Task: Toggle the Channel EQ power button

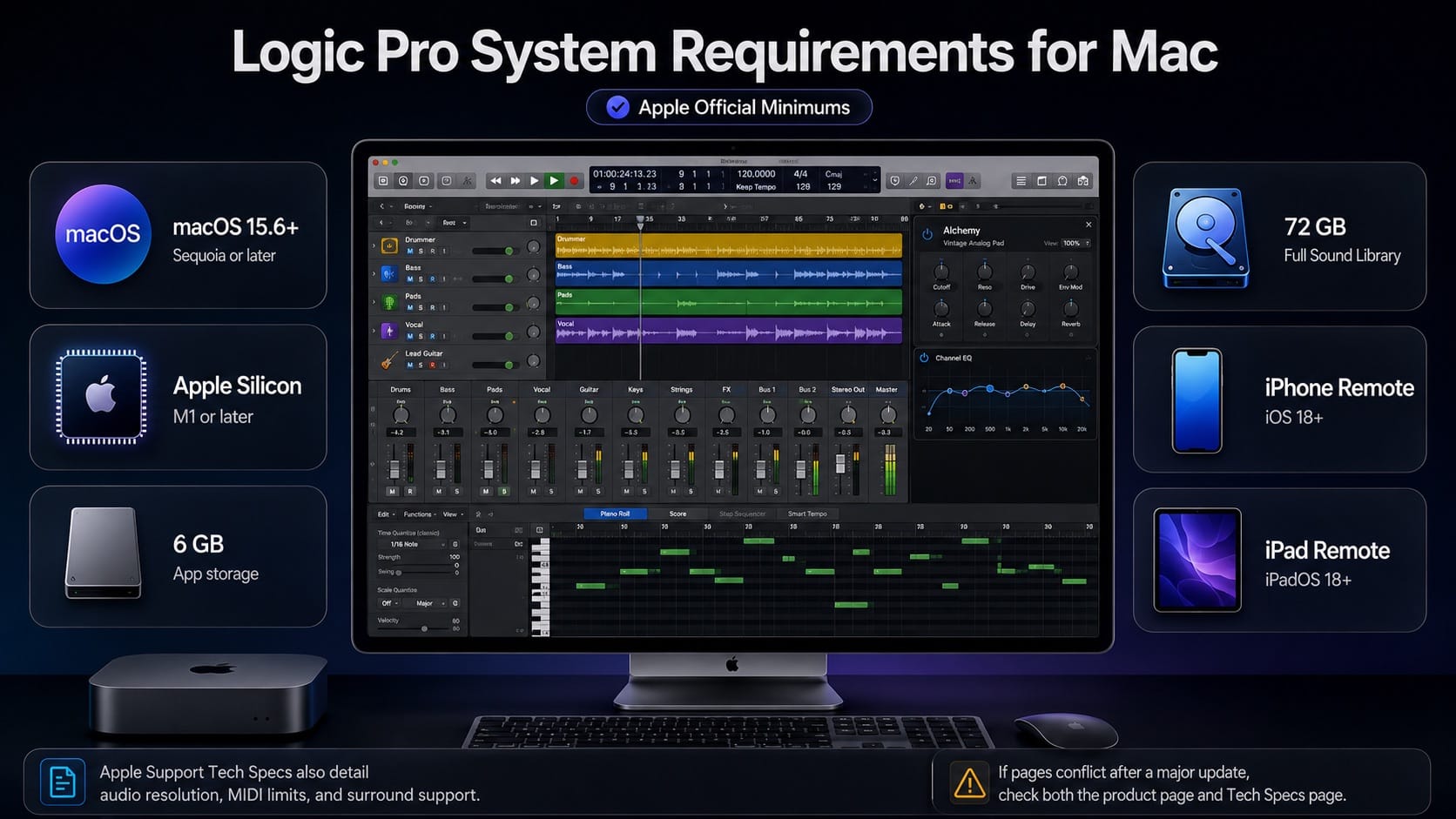Action: click(x=924, y=358)
